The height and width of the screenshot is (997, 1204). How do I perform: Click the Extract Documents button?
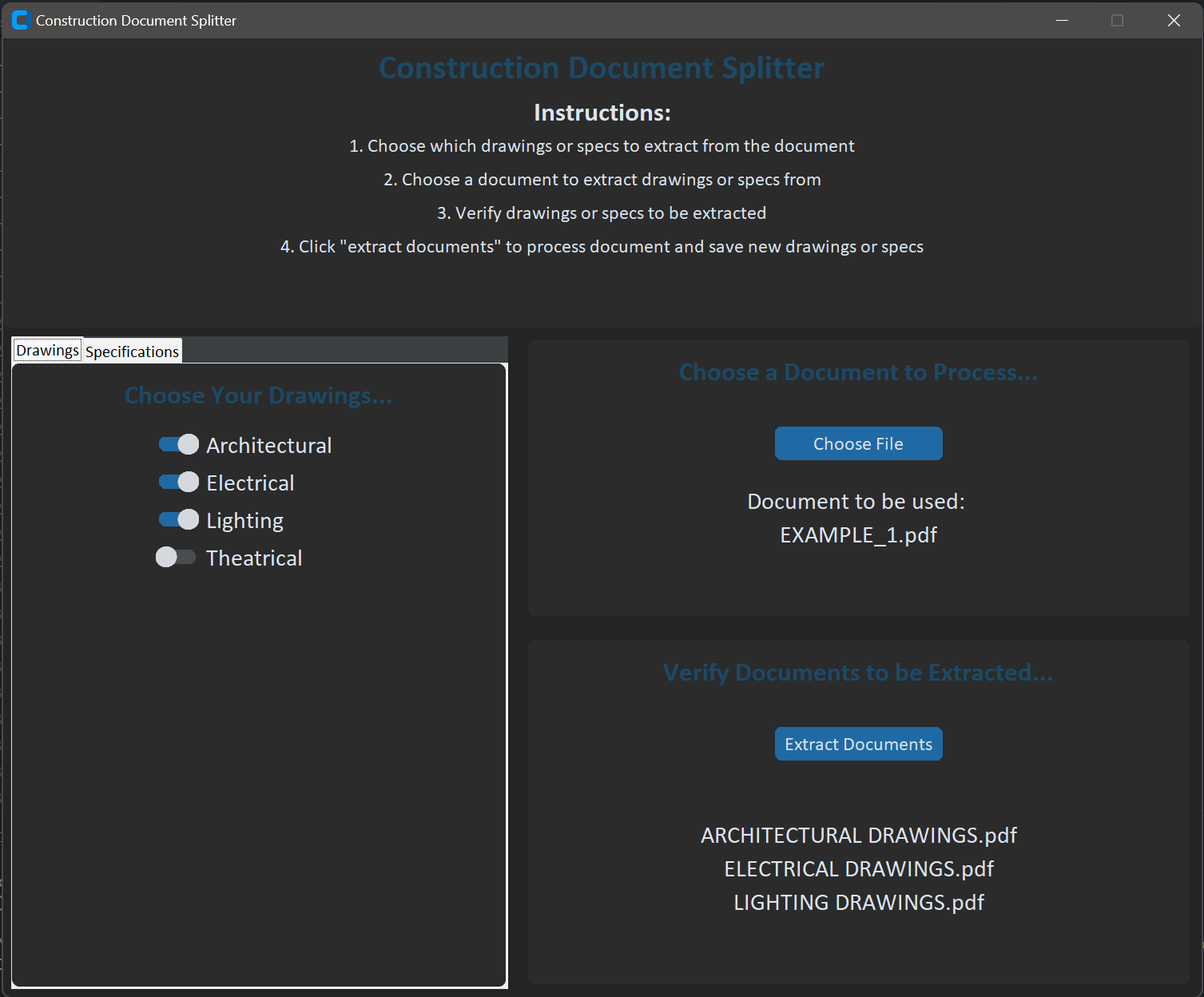(x=858, y=745)
